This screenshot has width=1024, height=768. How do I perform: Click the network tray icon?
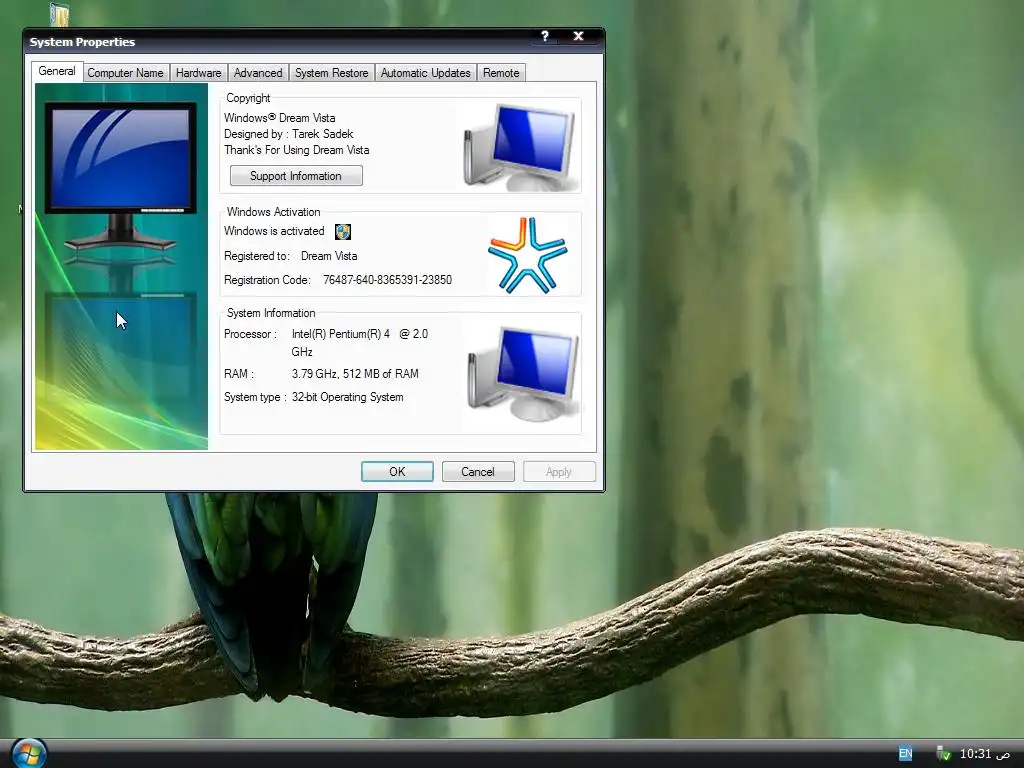(943, 754)
